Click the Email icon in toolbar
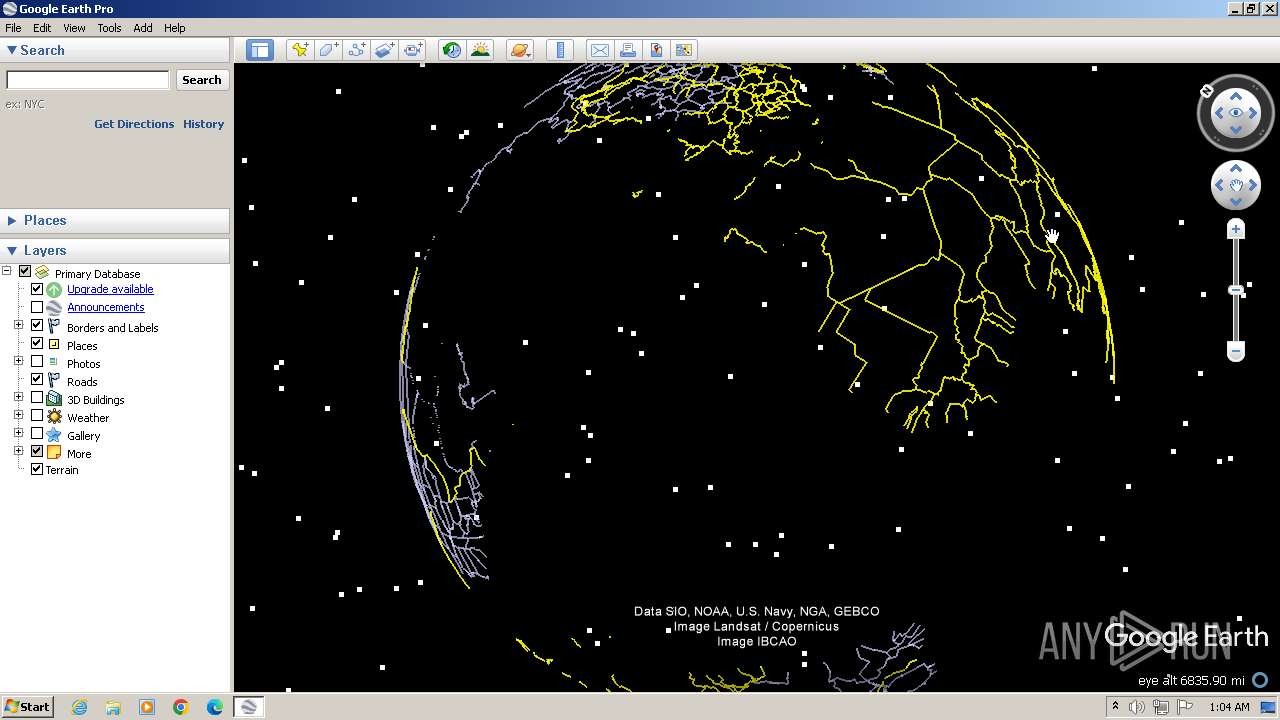The height and width of the screenshot is (720, 1280). (x=599, y=50)
